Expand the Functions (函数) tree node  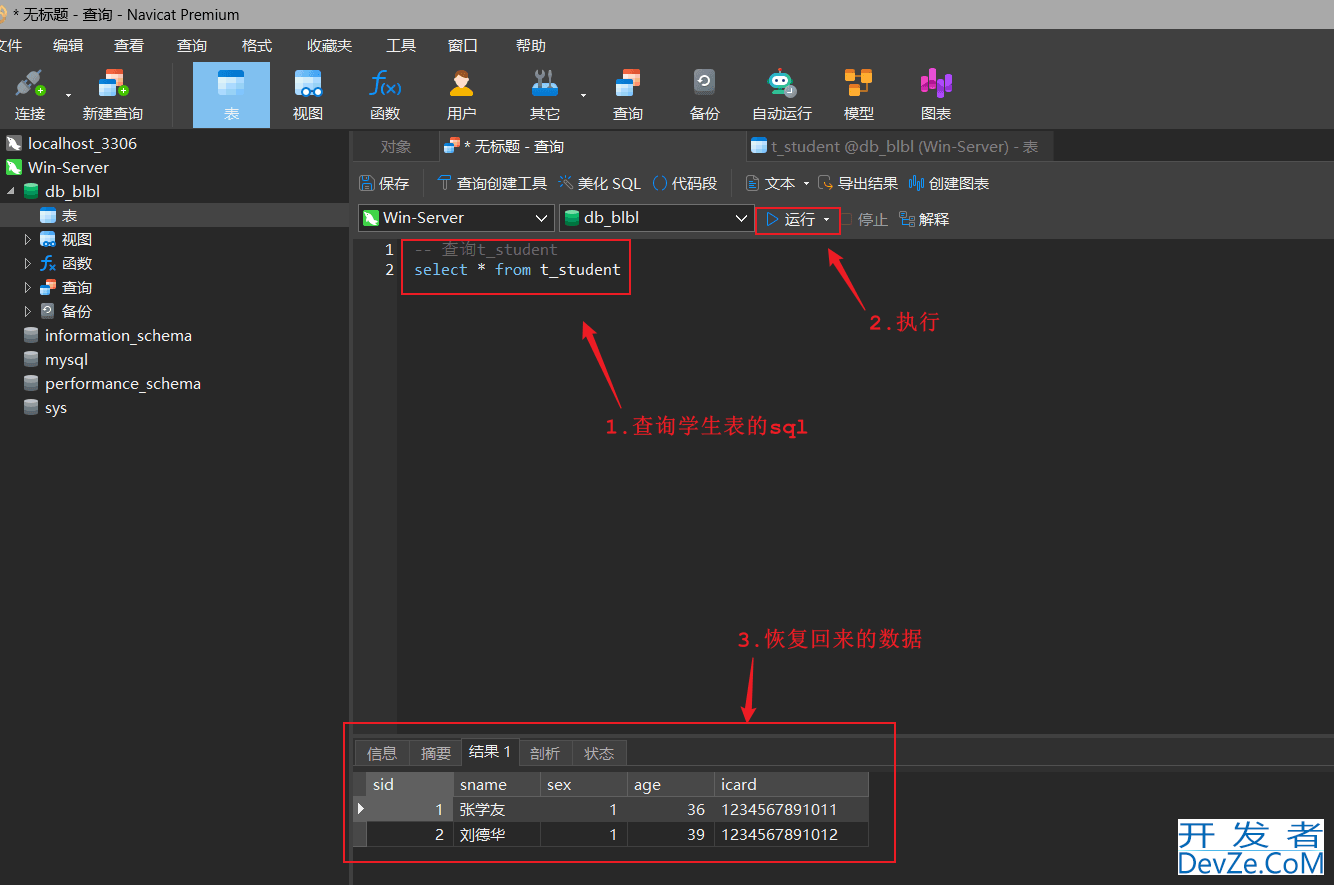tap(28, 263)
